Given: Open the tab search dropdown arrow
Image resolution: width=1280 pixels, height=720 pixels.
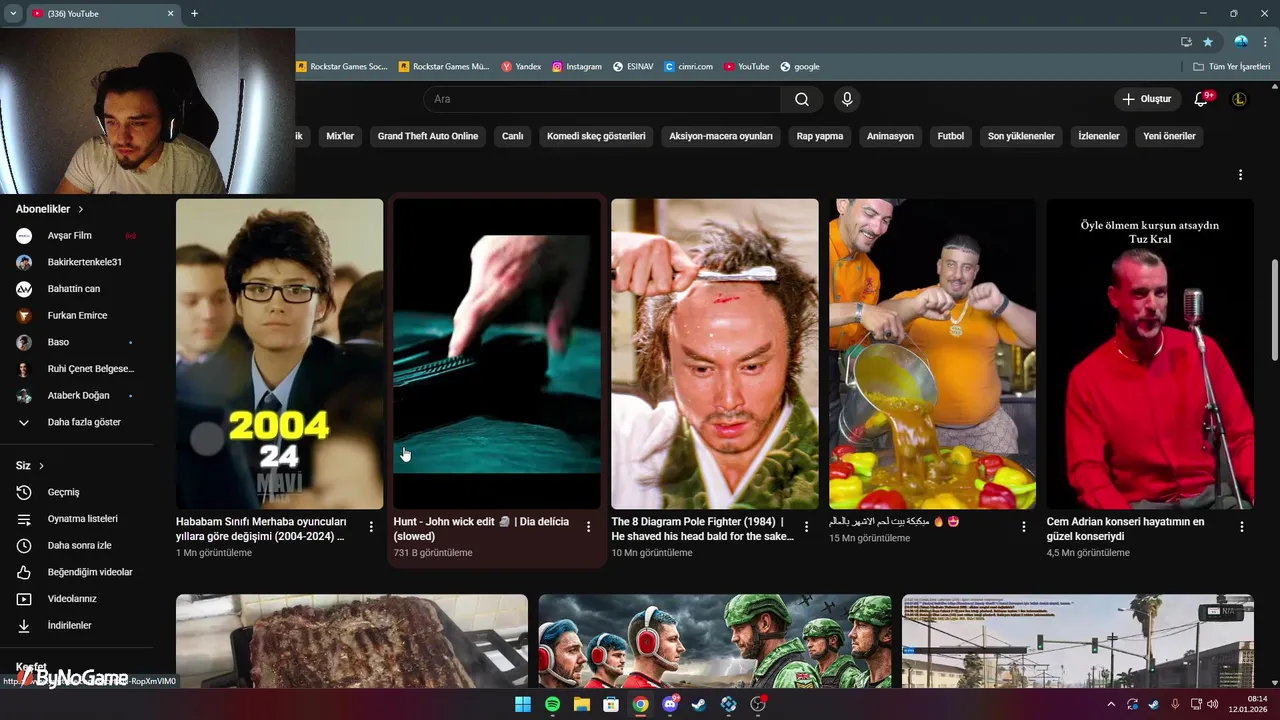Looking at the screenshot, I should (x=13, y=14).
